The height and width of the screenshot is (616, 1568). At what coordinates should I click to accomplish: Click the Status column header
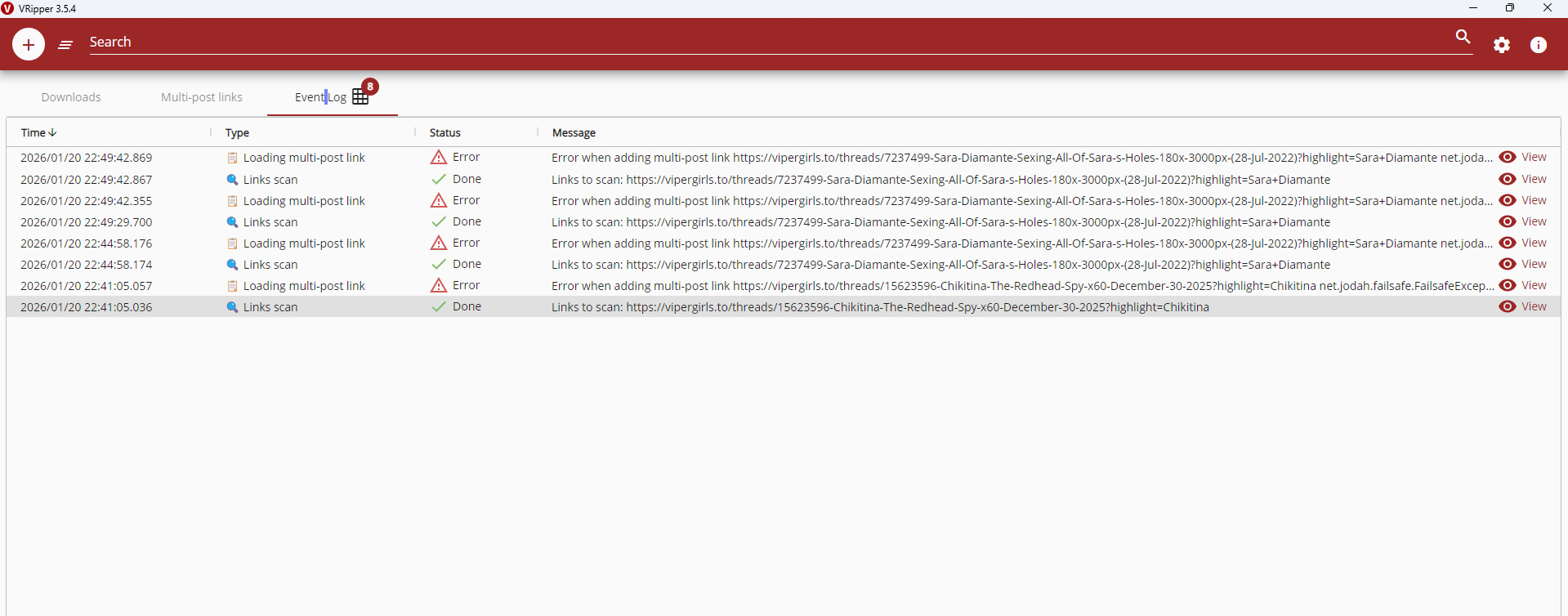445,132
